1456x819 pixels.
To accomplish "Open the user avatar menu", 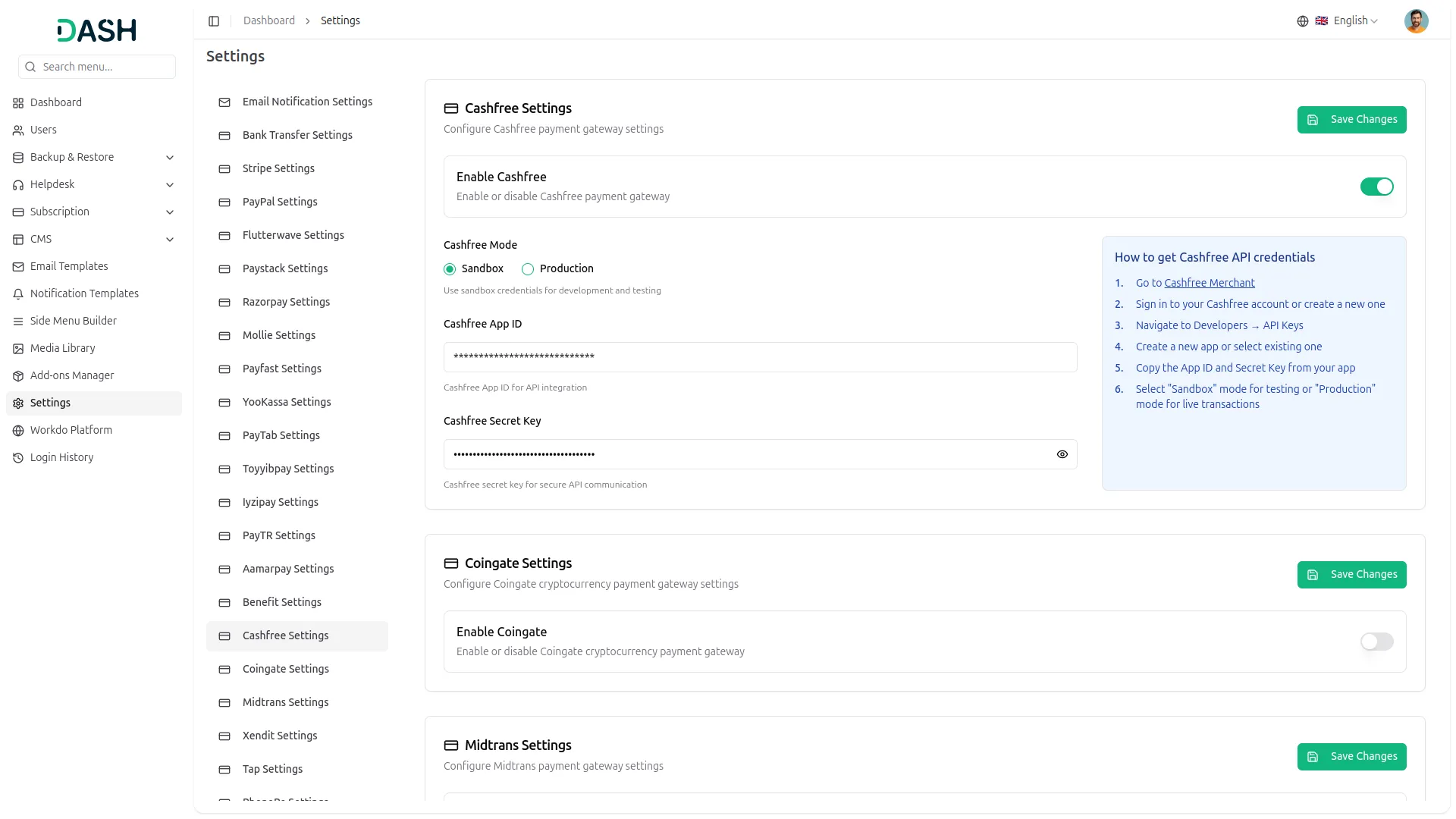I will click(x=1416, y=21).
